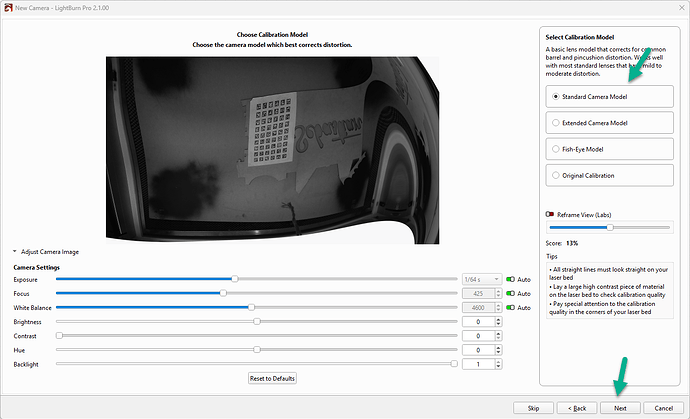
Task: Click the camera preview image
Action: [x=272, y=150]
